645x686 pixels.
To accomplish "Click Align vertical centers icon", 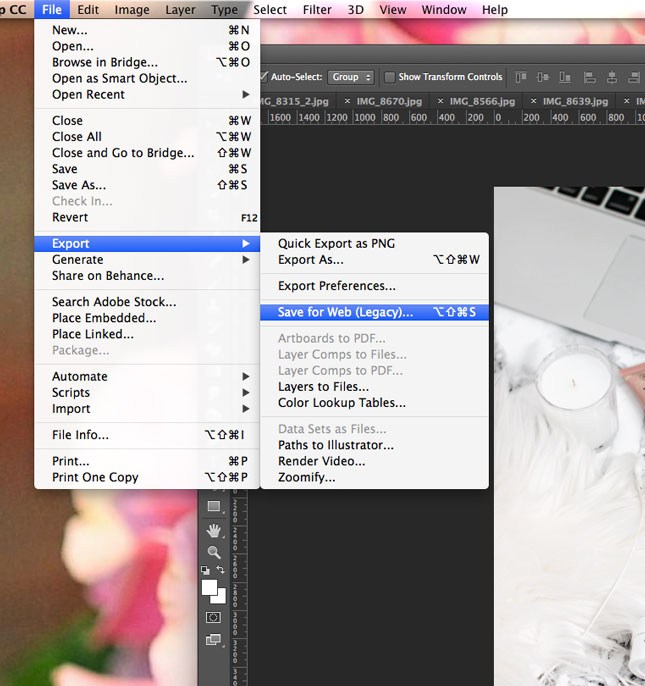I will click(543, 77).
